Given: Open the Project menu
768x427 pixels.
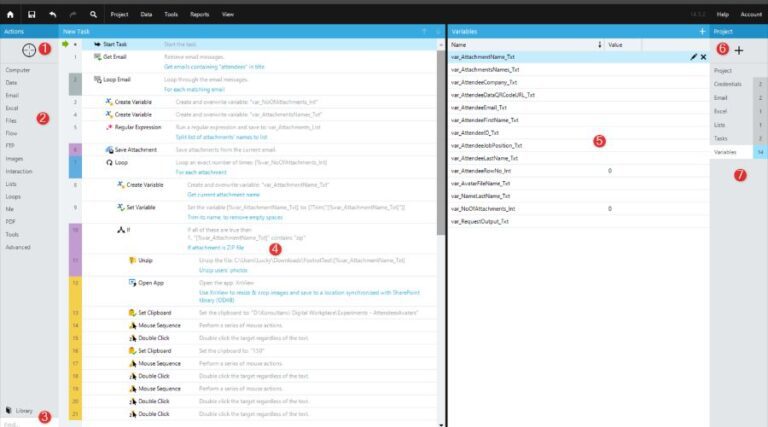Looking at the screenshot, I should 119,14.
